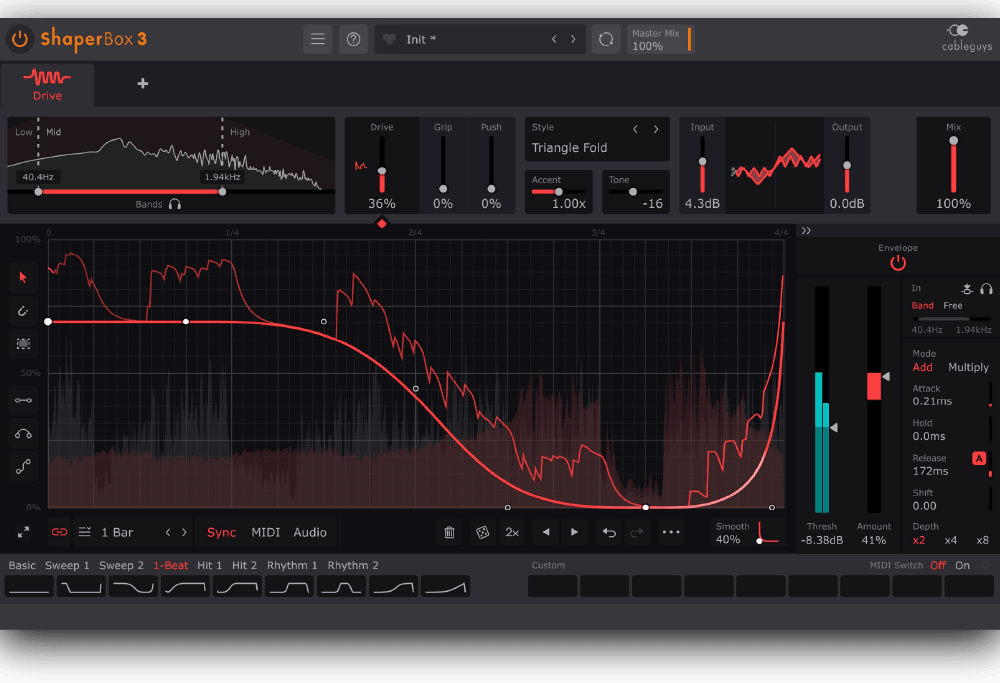The height and width of the screenshot is (683, 1000).
Task: Click the first wave preset thumbnail
Action: pyautogui.click(x=29, y=586)
